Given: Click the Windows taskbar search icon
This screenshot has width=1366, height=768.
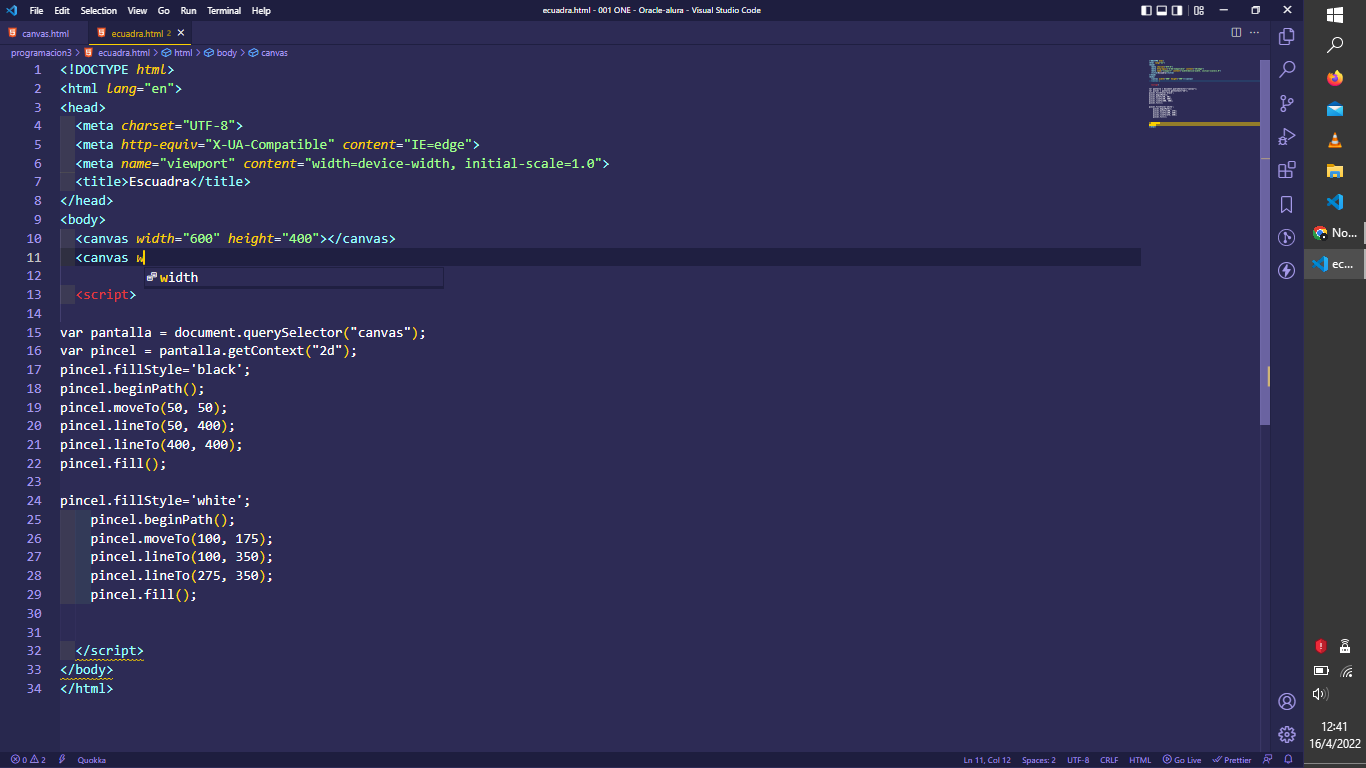Looking at the screenshot, I should [x=1335, y=46].
